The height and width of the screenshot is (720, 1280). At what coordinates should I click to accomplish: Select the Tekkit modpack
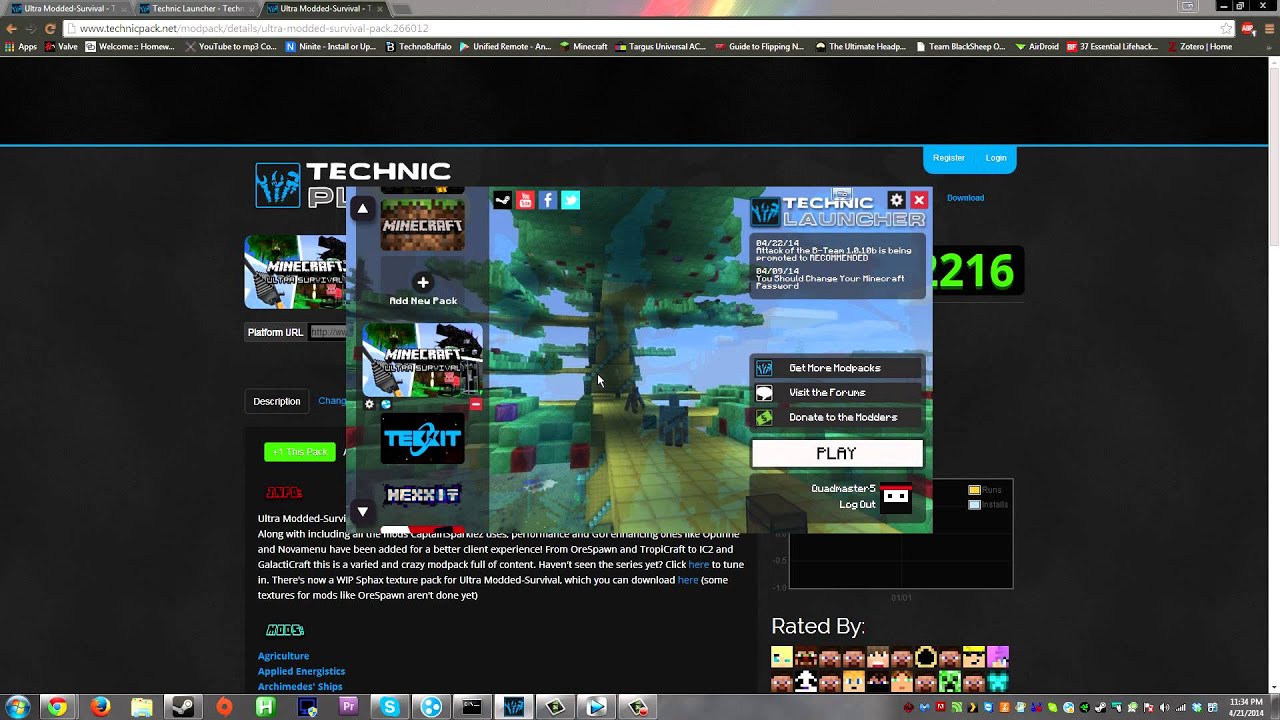tap(423, 439)
